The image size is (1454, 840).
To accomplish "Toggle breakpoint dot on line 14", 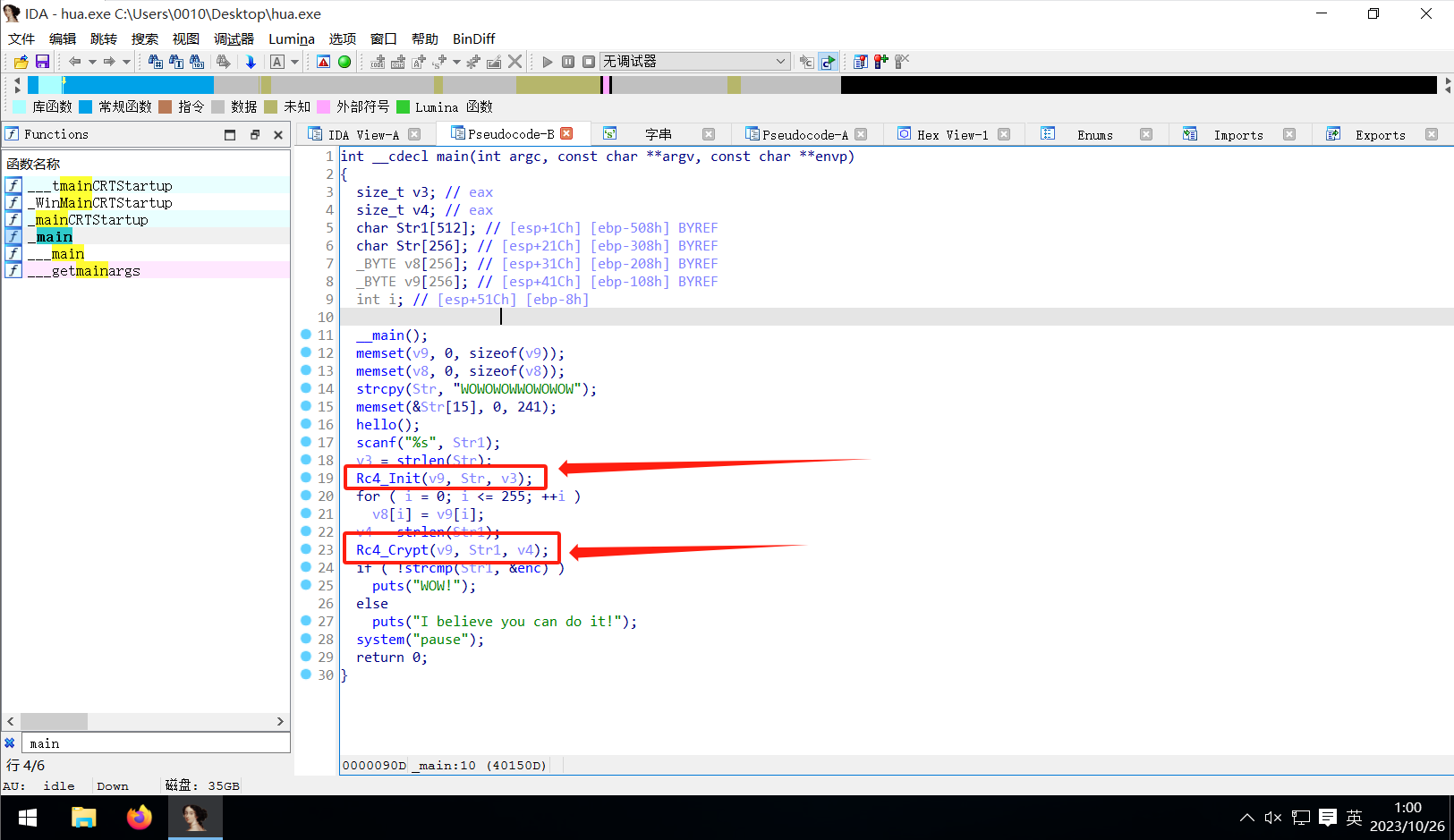I will pos(306,388).
